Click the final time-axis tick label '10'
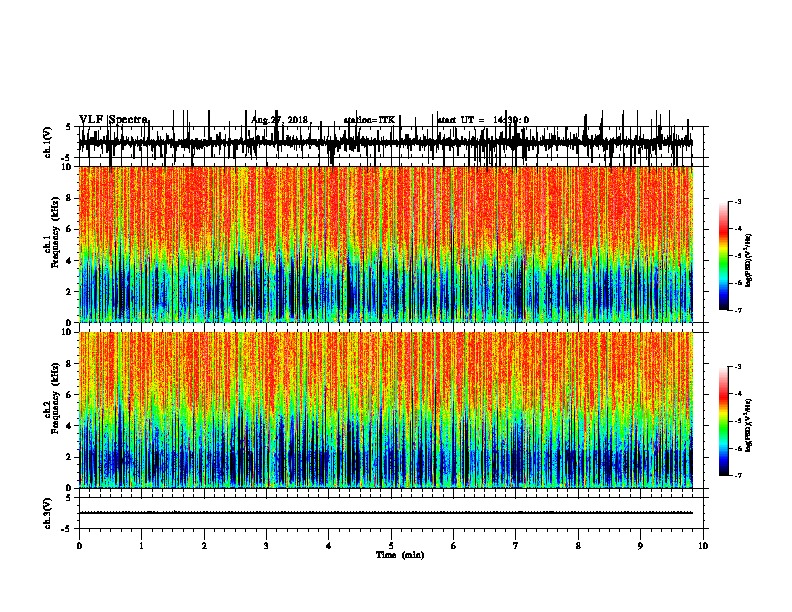 (x=703, y=546)
